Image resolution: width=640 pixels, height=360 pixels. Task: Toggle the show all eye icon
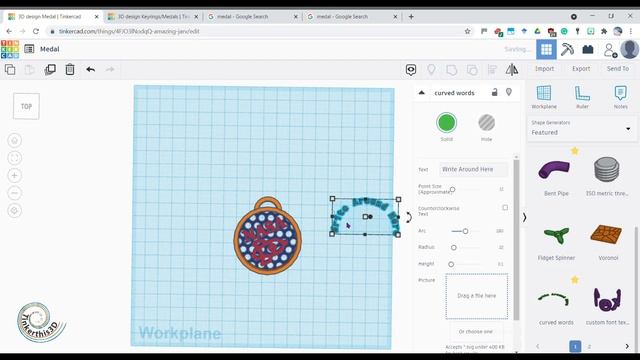pyautogui.click(x=411, y=70)
